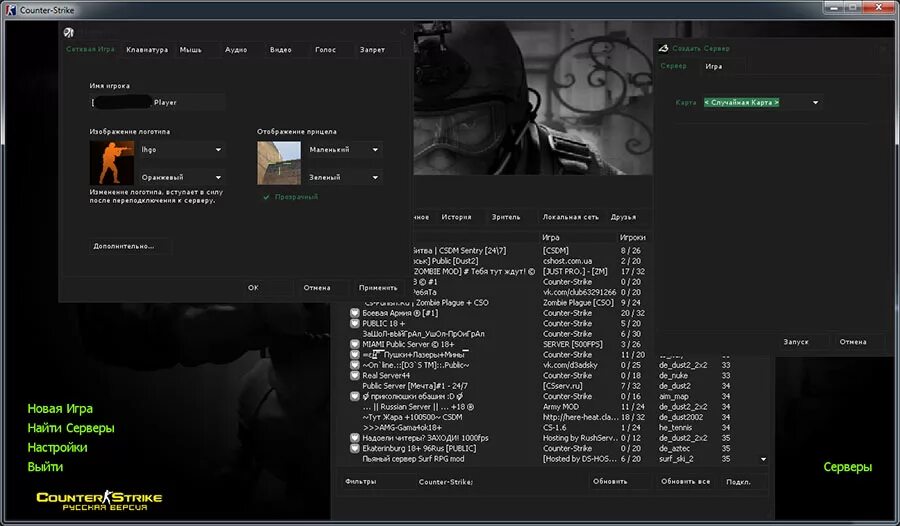Click the server list scroll-down arrow

(x=763, y=459)
